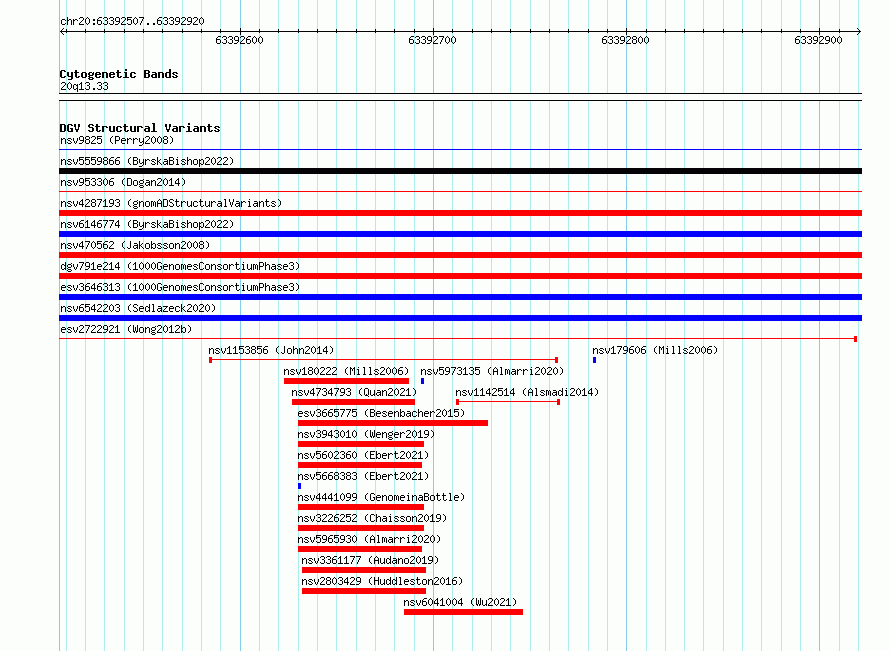This screenshot has width=890, height=651.
Task: Click the left arrow on the coordinate ruler
Action: (x=62, y=31)
